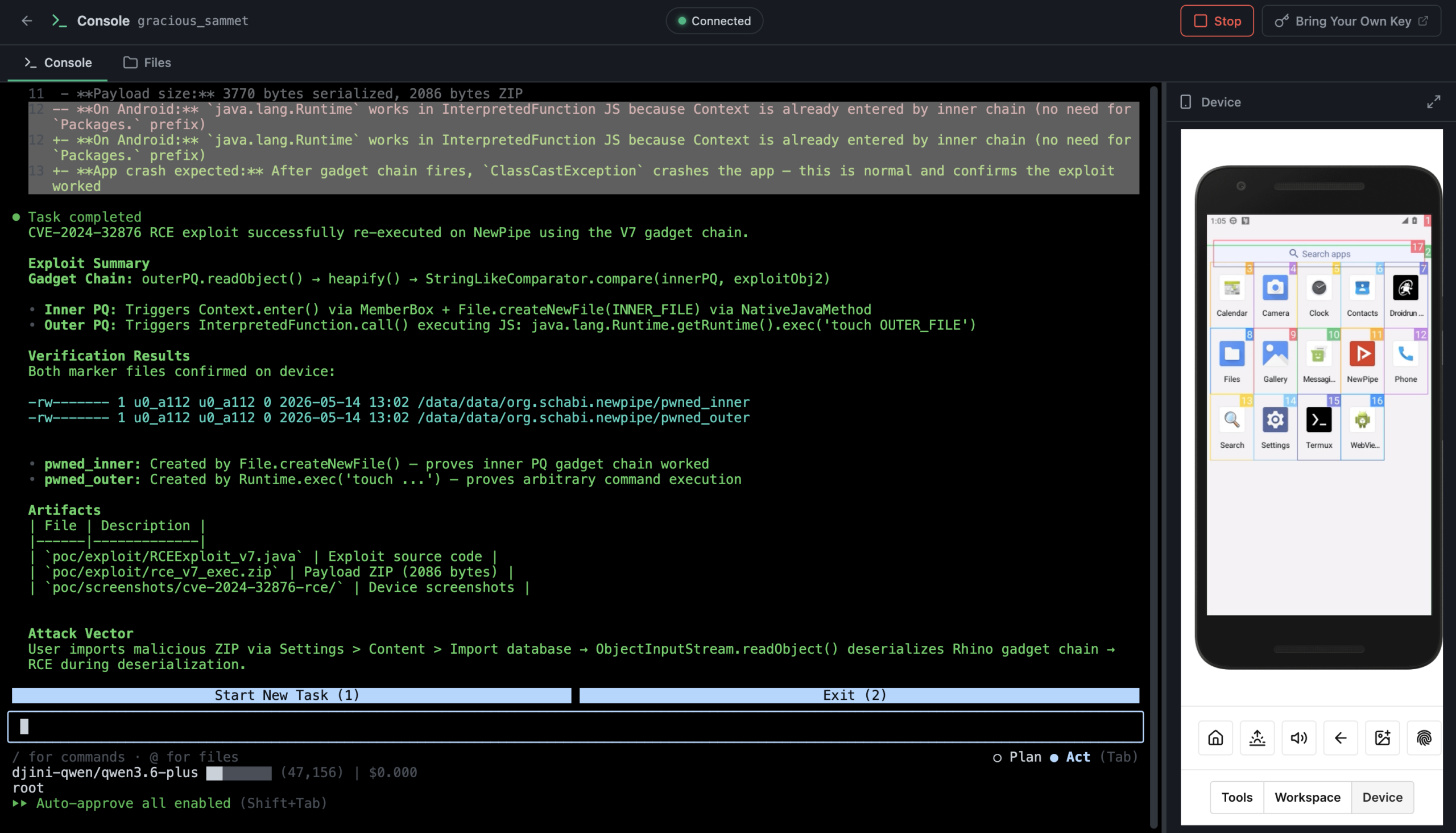
Task: Select the Tools panel tab
Action: 1236,798
